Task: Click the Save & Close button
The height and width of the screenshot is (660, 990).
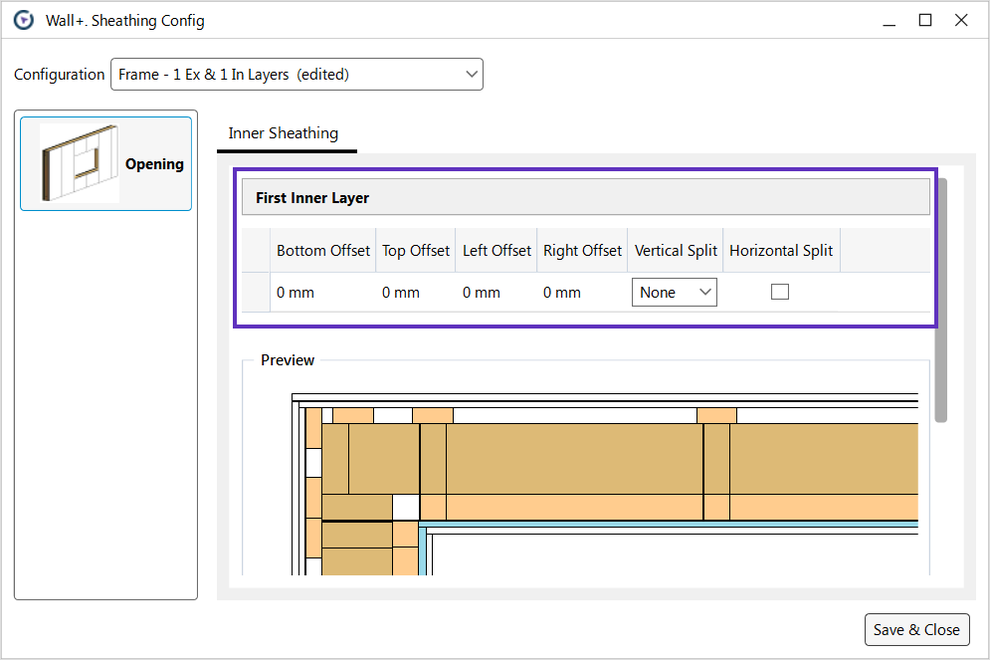Action: click(917, 630)
